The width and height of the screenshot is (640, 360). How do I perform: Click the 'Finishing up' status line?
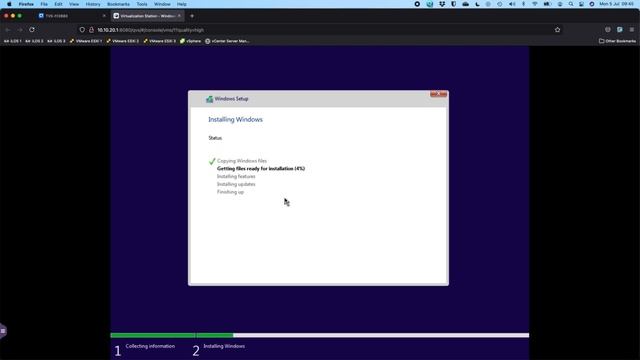(230, 192)
